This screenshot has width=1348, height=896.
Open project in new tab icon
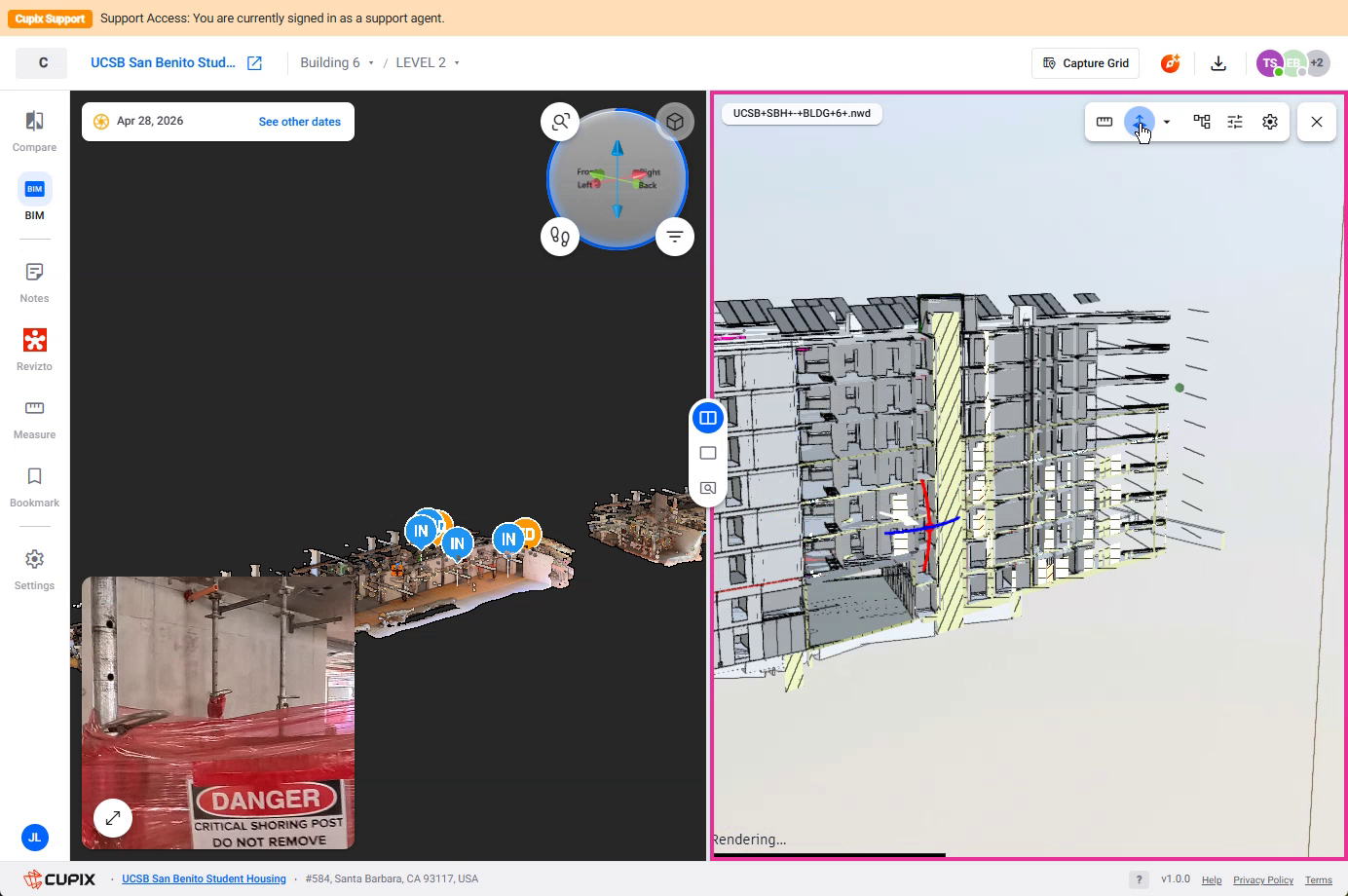[x=254, y=63]
